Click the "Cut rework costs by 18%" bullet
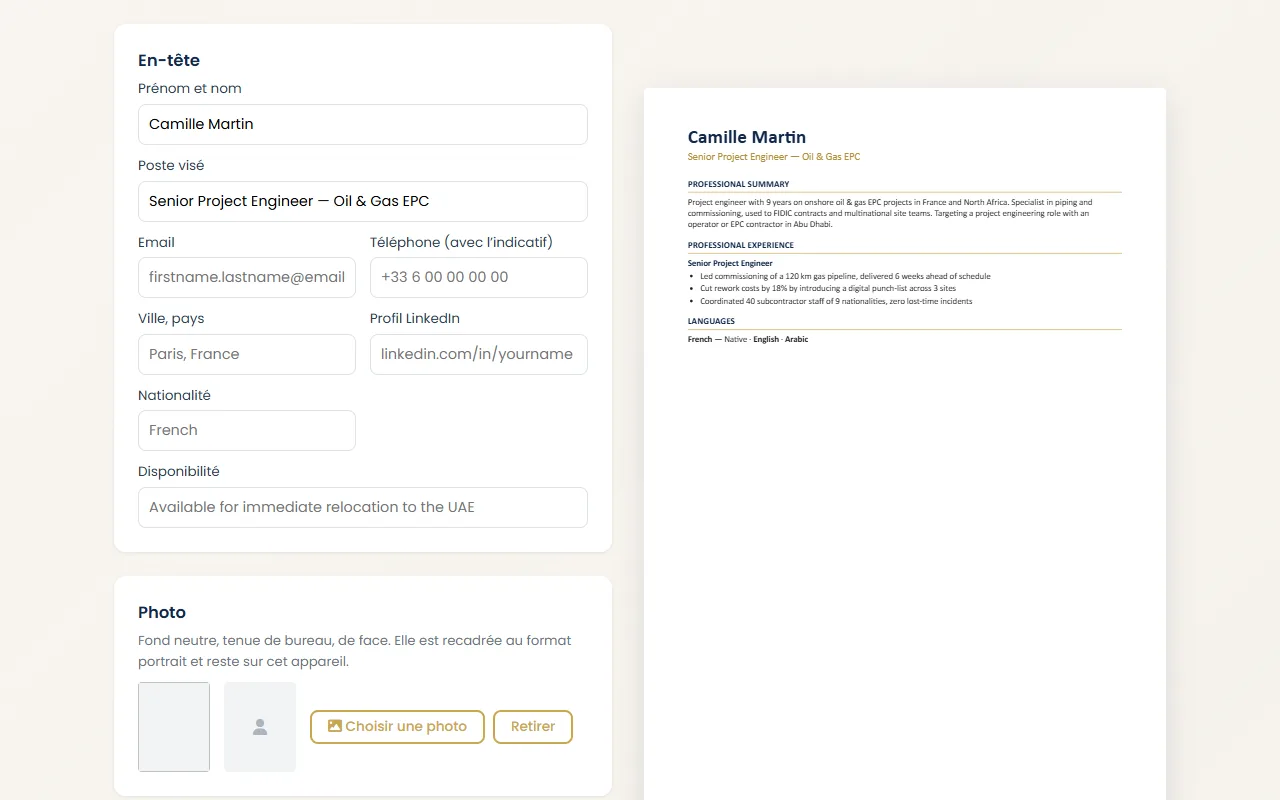The height and width of the screenshot is (800, 1280). 828,288
